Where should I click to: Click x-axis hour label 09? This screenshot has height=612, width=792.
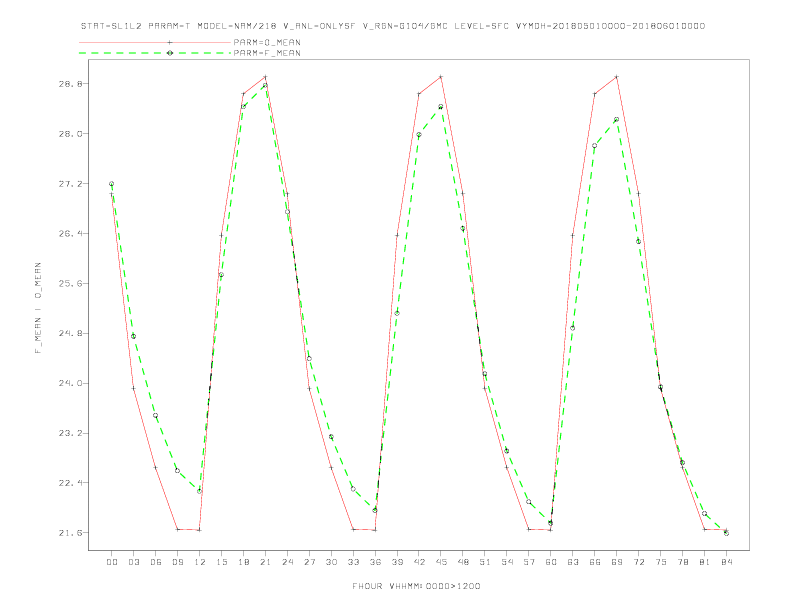[x=177, y=562]
